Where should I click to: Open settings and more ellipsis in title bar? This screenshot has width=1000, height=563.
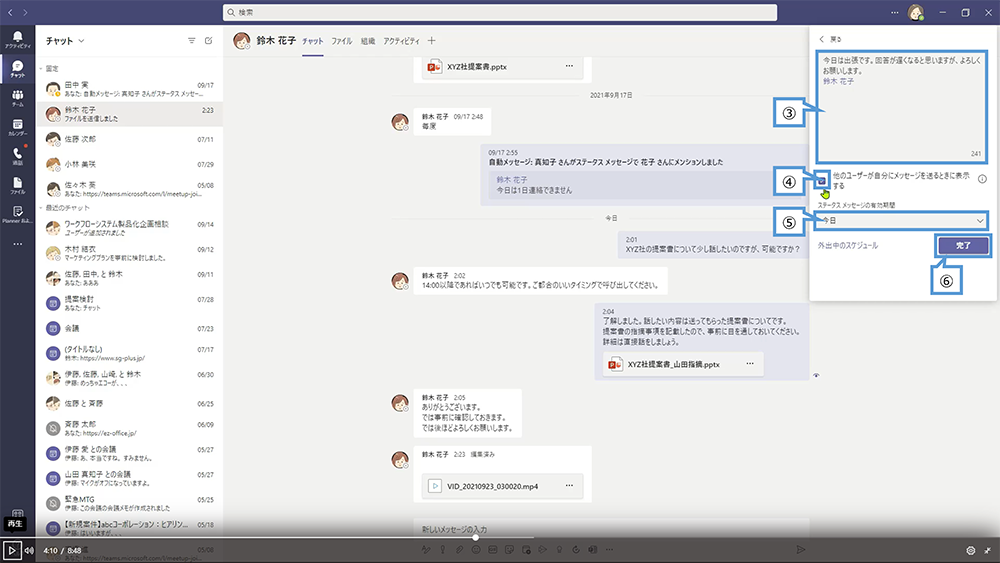(x=895, y=12)
